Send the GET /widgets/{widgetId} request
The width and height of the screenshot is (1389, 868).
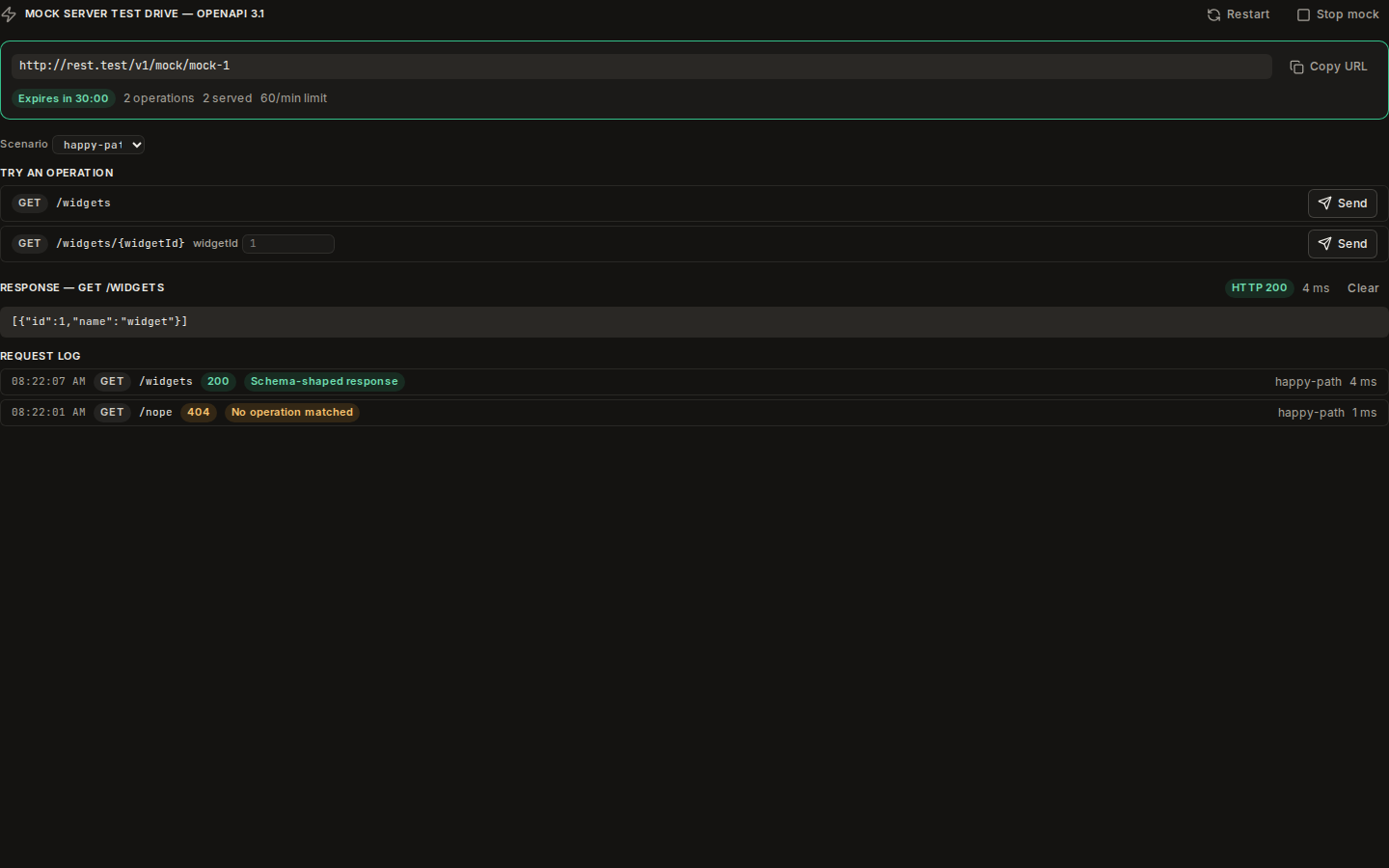point(1342,244)
